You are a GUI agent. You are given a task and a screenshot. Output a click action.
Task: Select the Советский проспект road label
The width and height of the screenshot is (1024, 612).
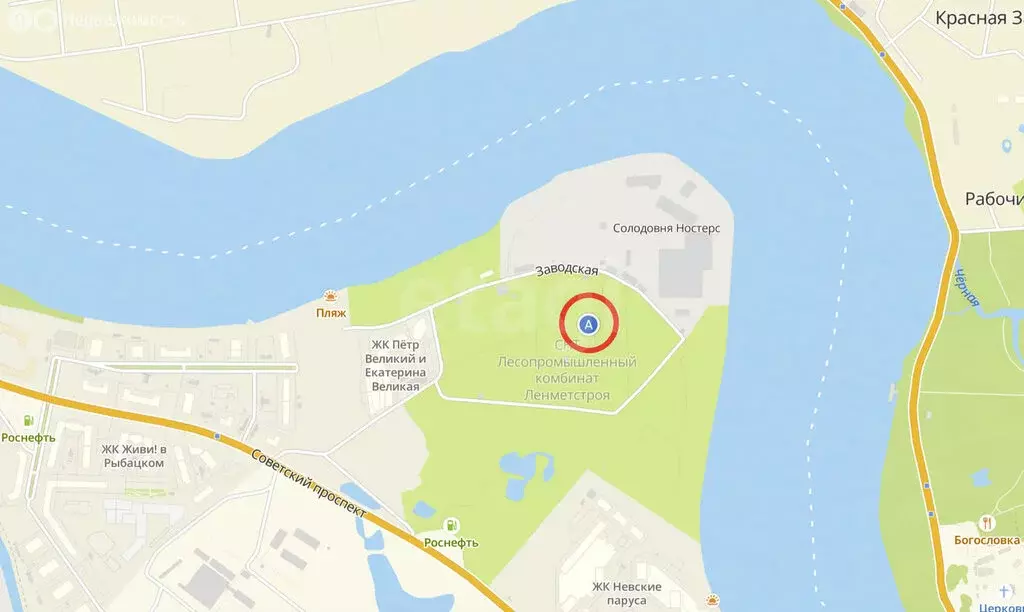308,484
